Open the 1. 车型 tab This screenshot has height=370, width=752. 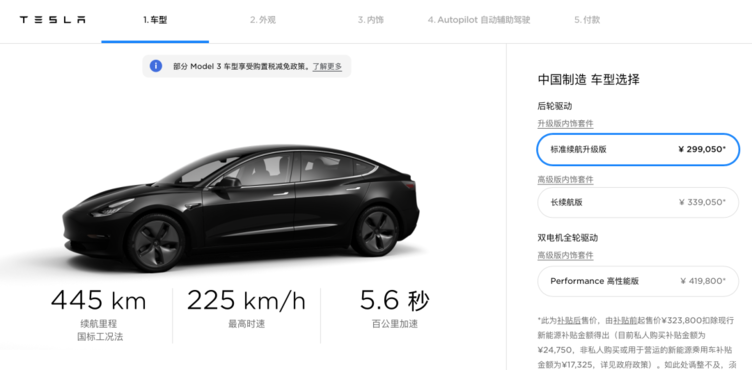[x=155, y=20]
